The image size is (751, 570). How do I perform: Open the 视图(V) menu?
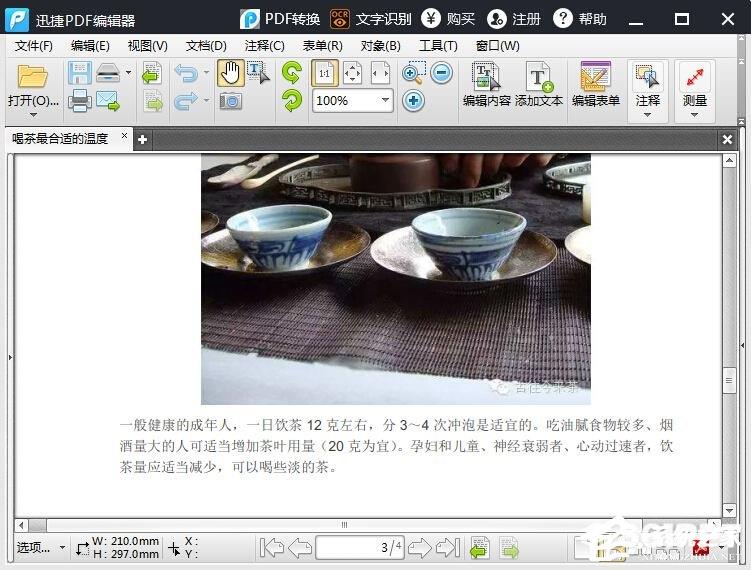click(x=148, y=46)
